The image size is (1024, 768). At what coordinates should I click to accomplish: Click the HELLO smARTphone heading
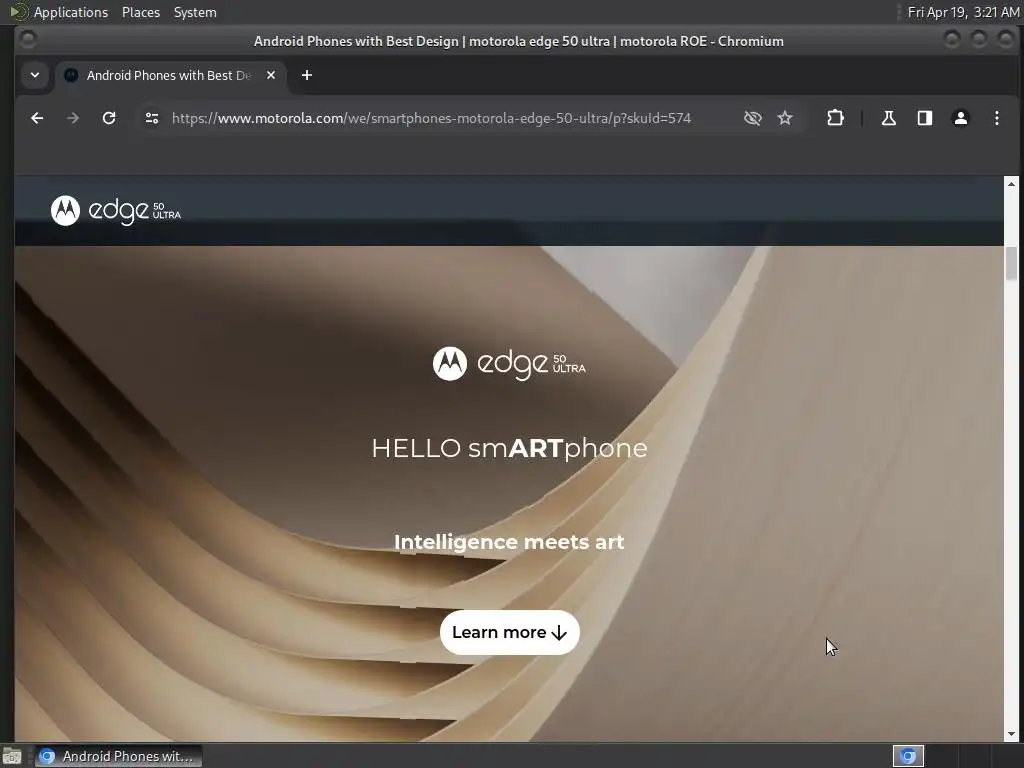(509, 449)
